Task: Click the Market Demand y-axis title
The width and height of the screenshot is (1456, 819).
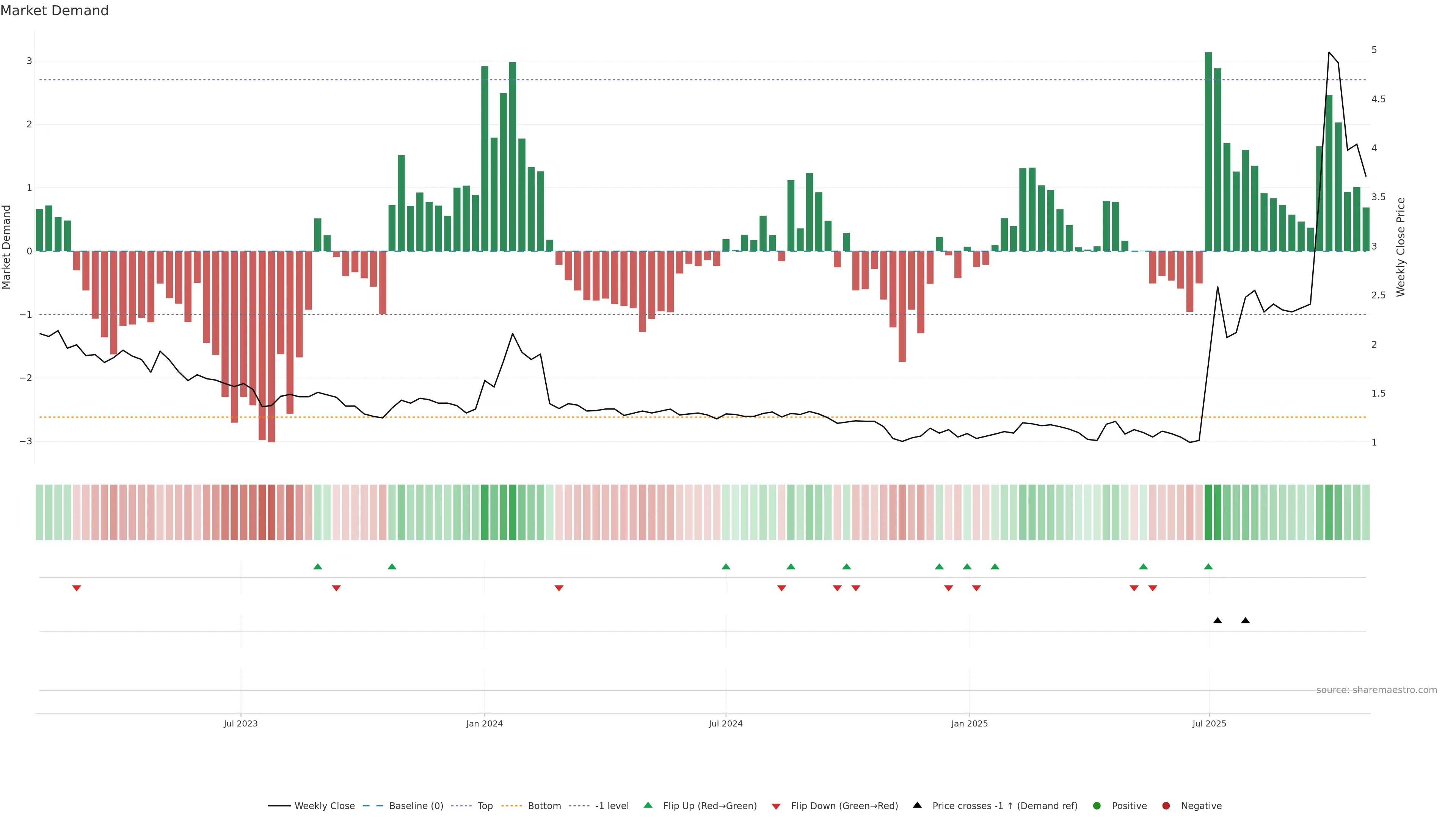Action: (x=7, y=247)
